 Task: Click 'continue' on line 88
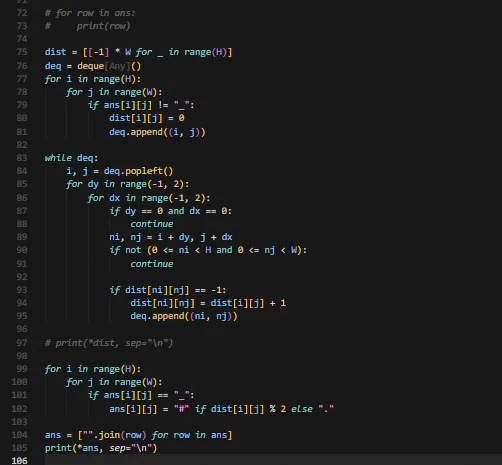tap(152, 224)
